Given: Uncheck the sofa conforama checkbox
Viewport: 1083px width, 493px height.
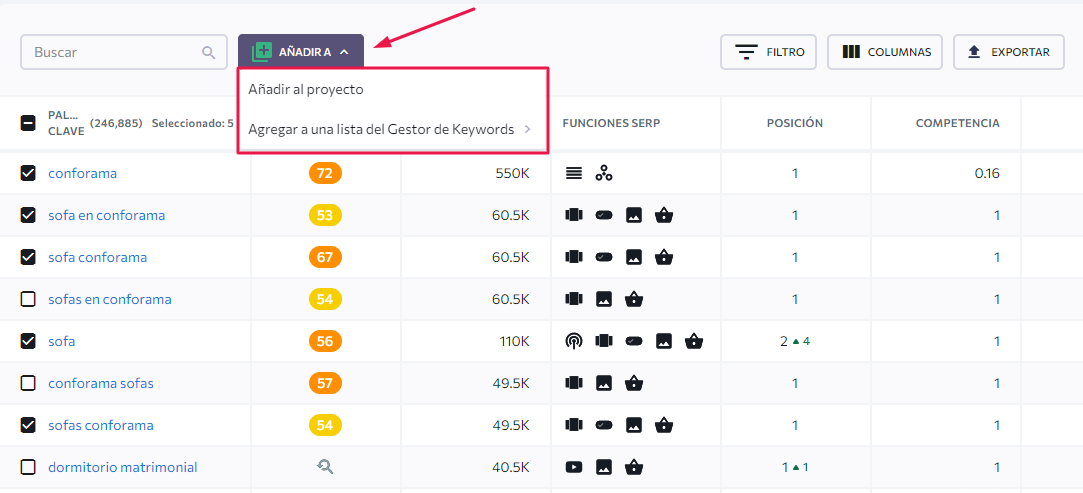Looking at the screenshot, I should [x=28, y=258].
